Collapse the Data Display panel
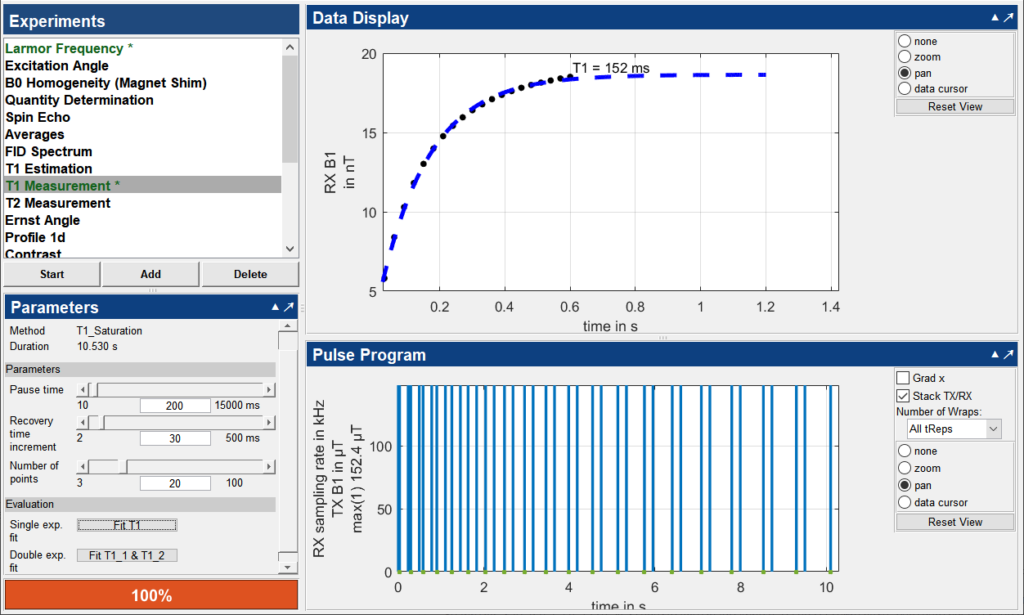 (995, 18)
